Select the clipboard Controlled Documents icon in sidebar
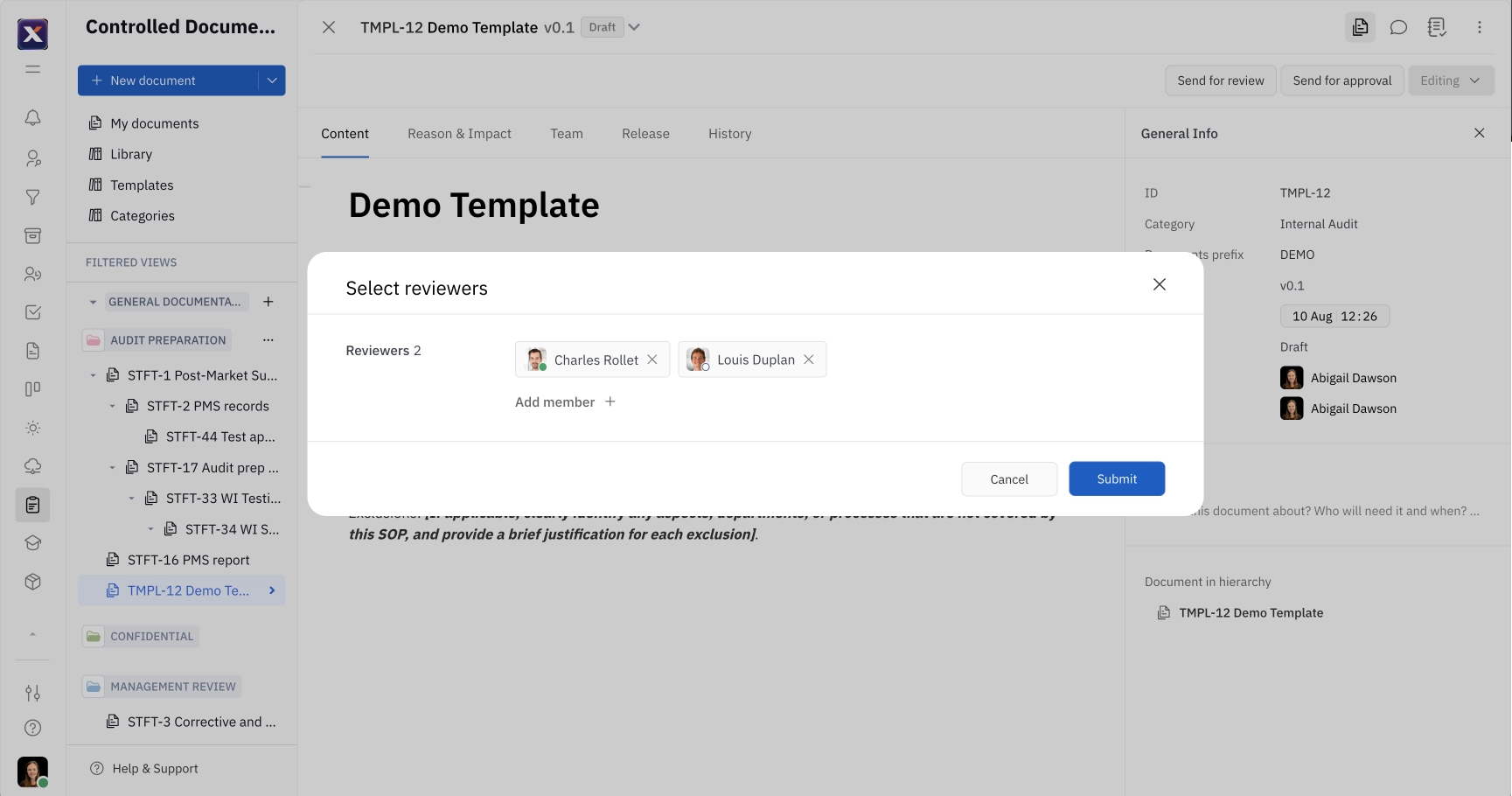 (x=32, y=505)
